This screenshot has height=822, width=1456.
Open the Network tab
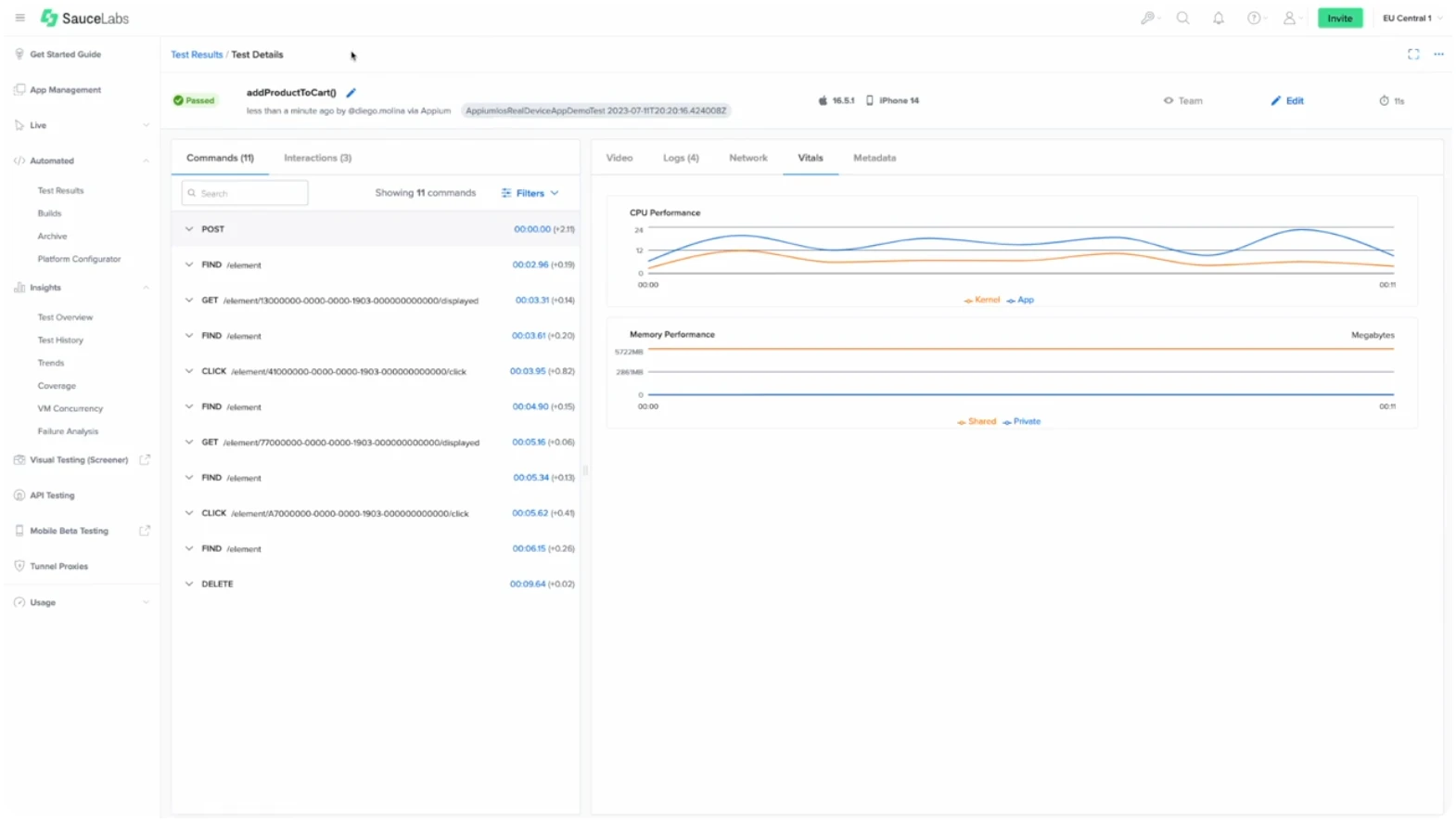(748, 158)
